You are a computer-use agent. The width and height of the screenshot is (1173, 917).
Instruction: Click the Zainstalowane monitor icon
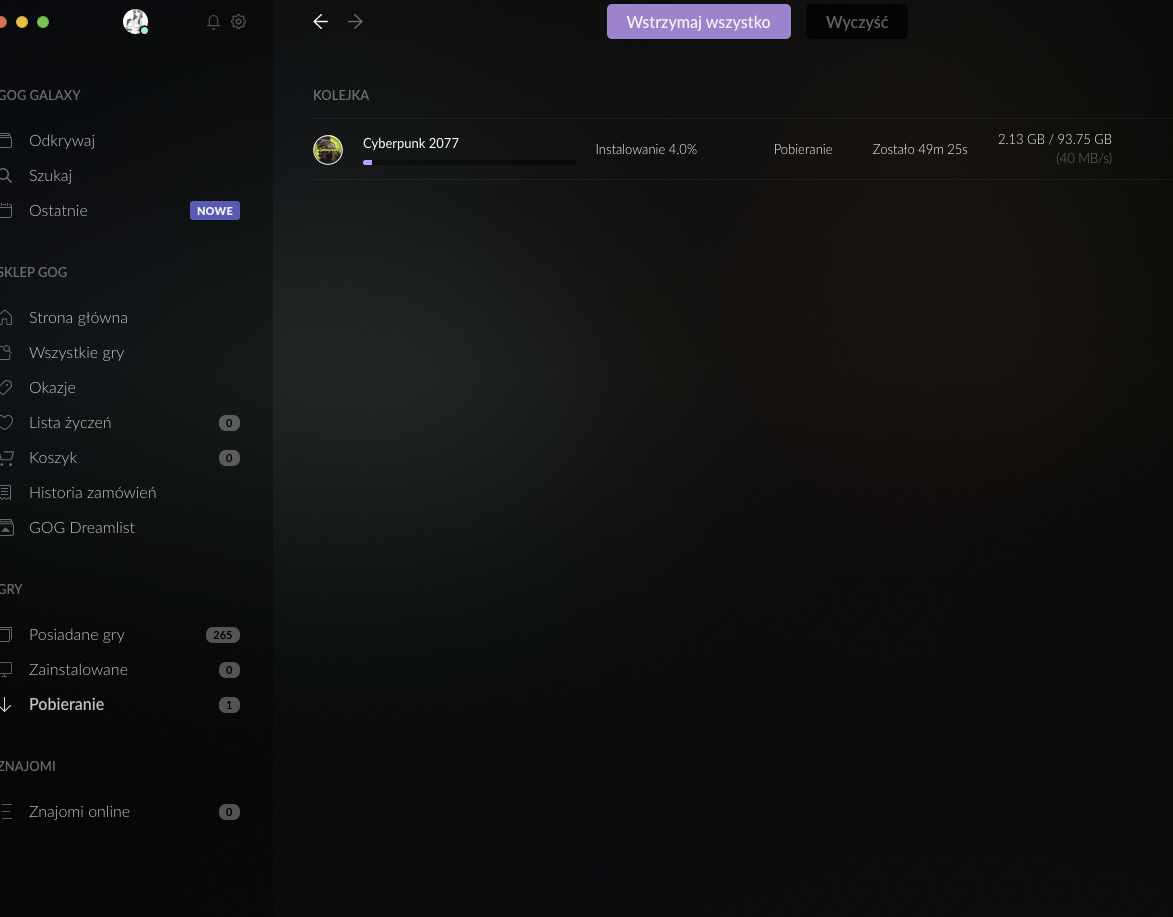tap(5, 669)
